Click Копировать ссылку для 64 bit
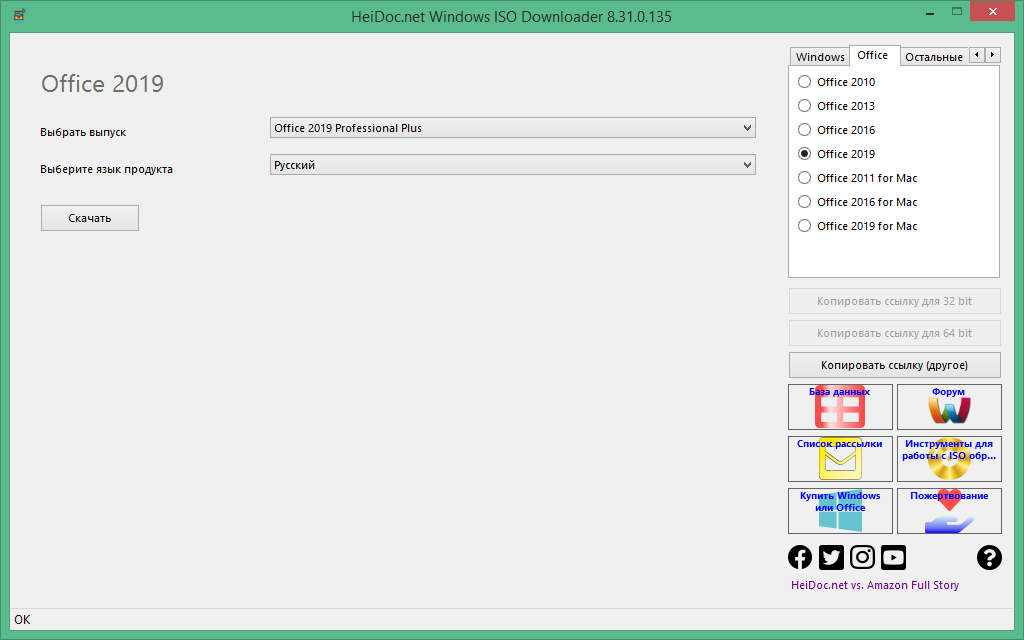Screen dimensions: 1024x640 [894, 333]
